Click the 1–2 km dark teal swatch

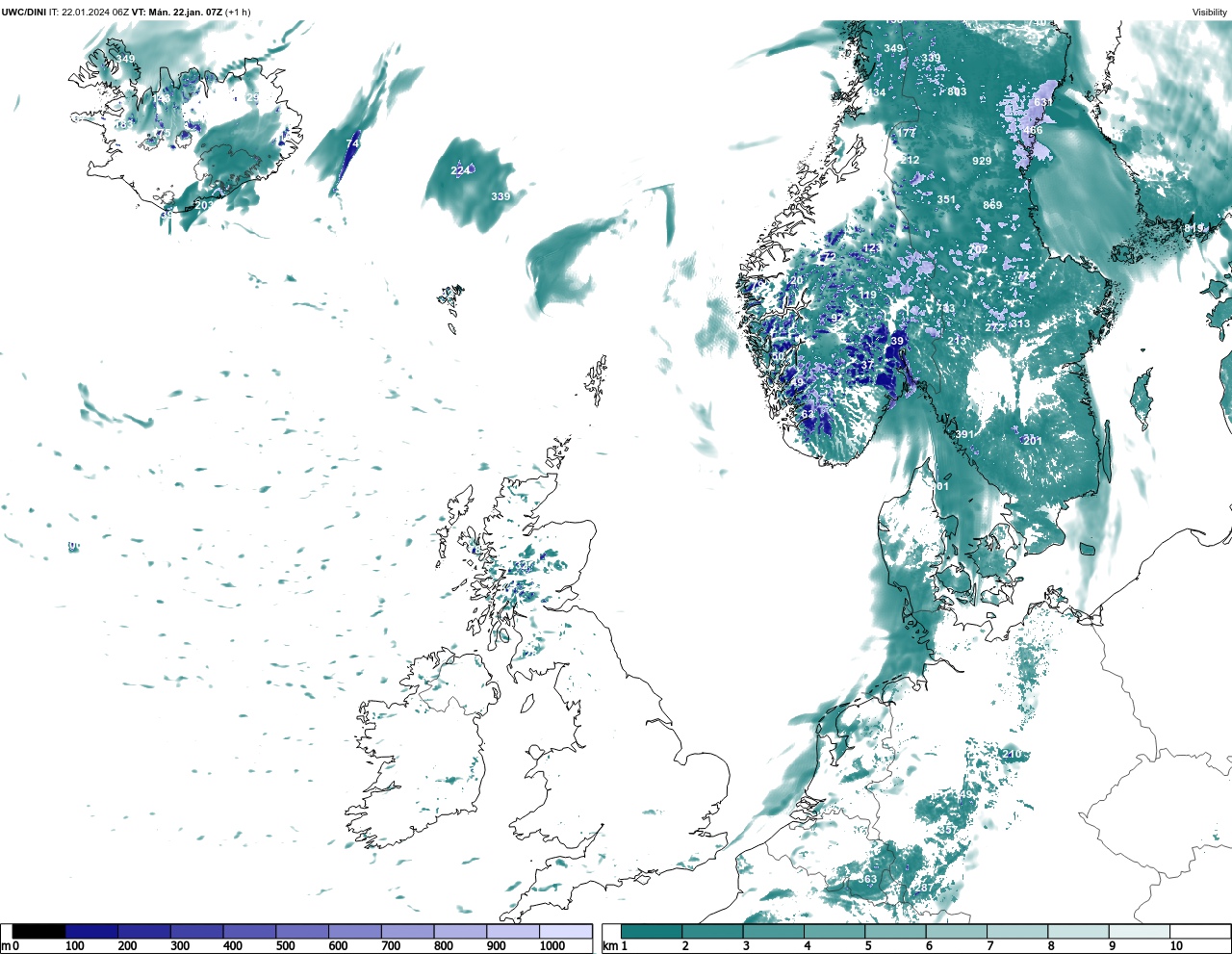click(652, 932)
